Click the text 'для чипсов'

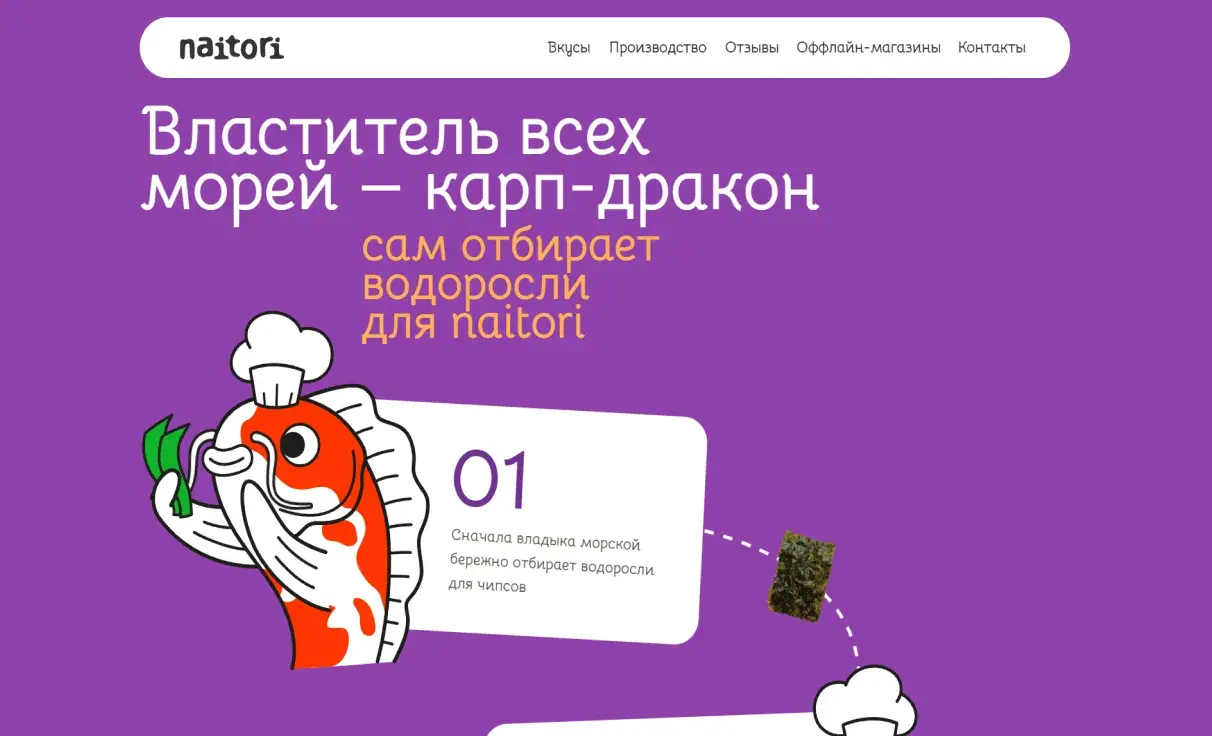click(x=487, y=586)
